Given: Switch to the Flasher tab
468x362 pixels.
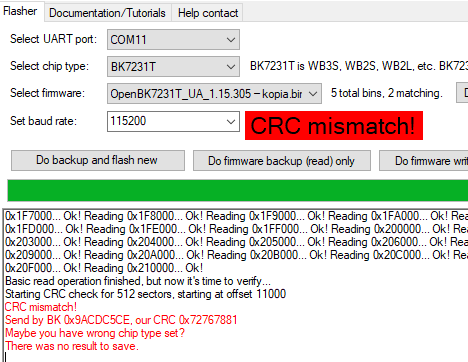Looking at the screenshot, I should click(x=20, y=11).
